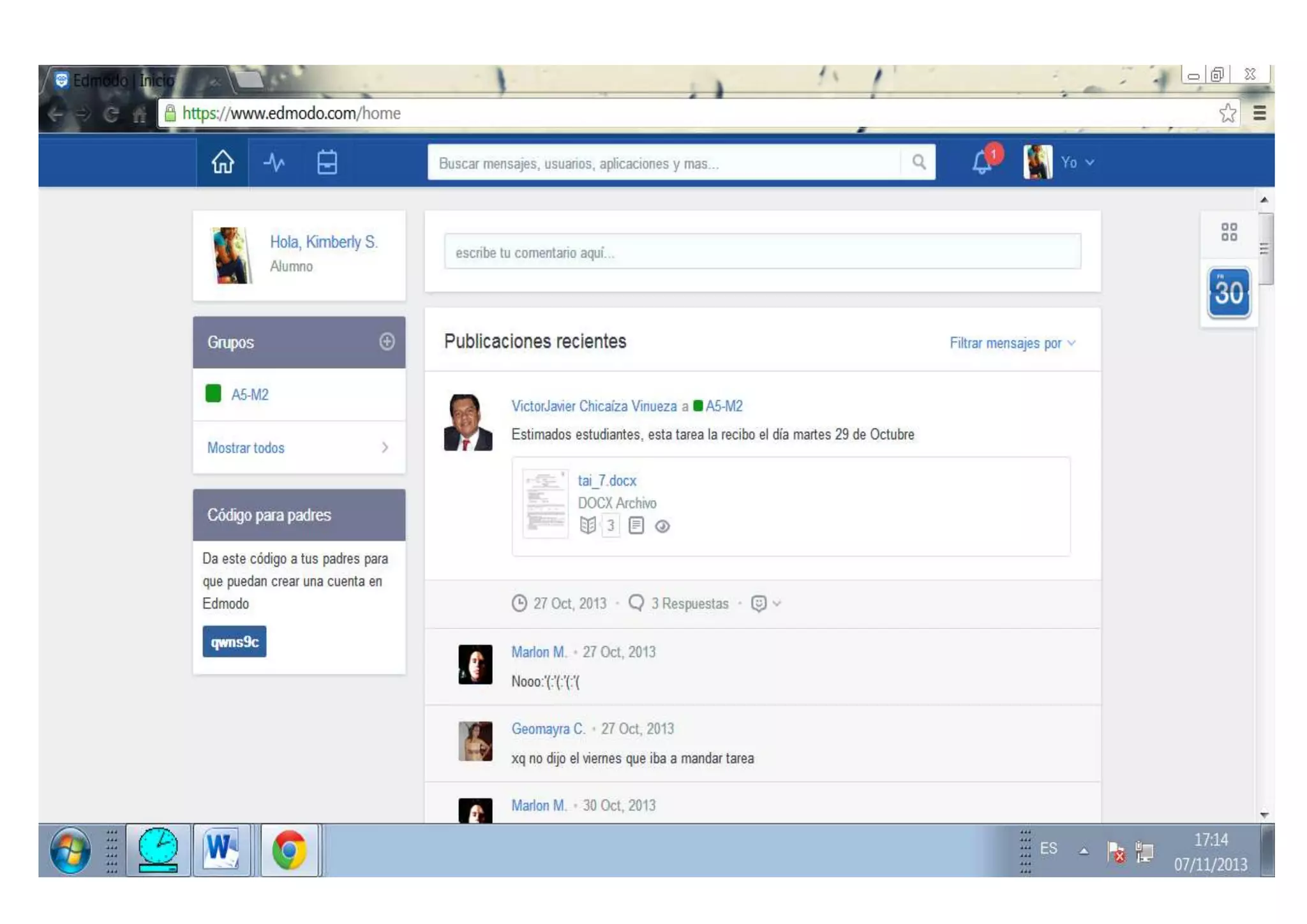Click the search magnifier icon

[x=918, y=162]
